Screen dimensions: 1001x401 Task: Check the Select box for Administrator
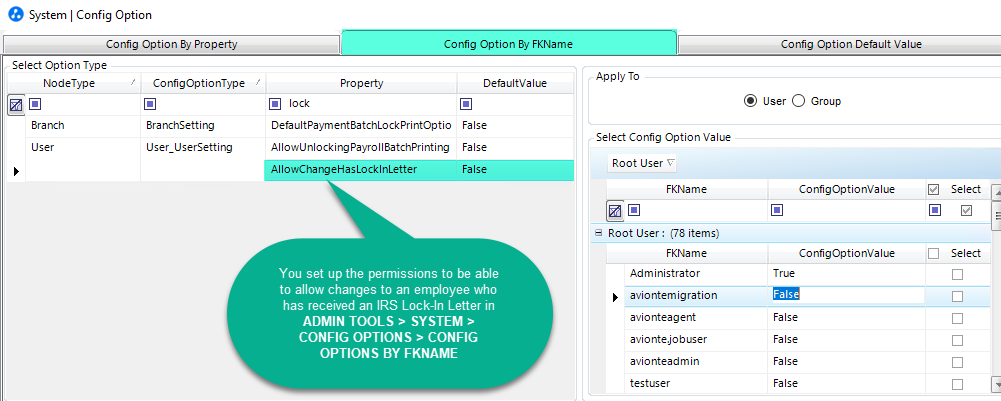click(958, 274)
